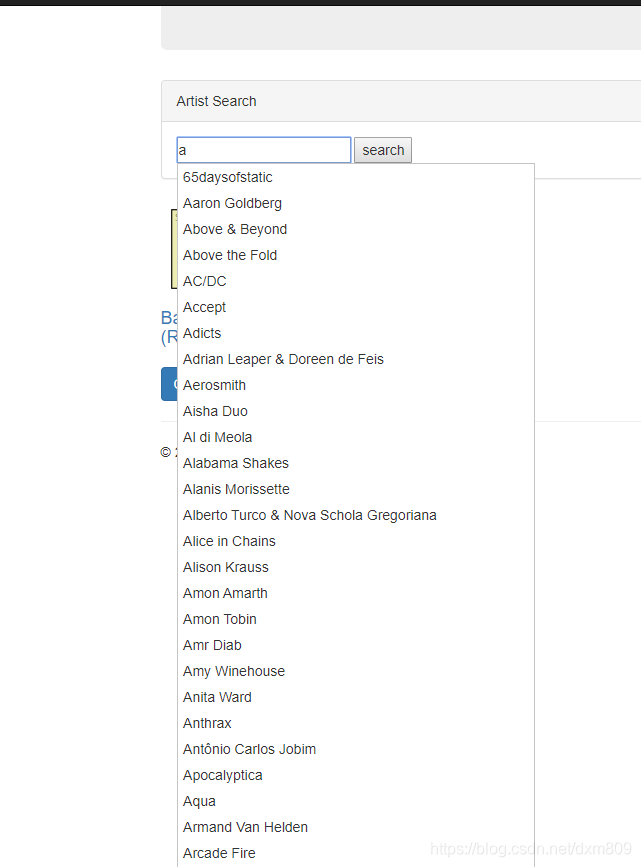Screen dimensions: 641x867
Task: Choose Aerosmith from suggestions
Action: [356, 385]
